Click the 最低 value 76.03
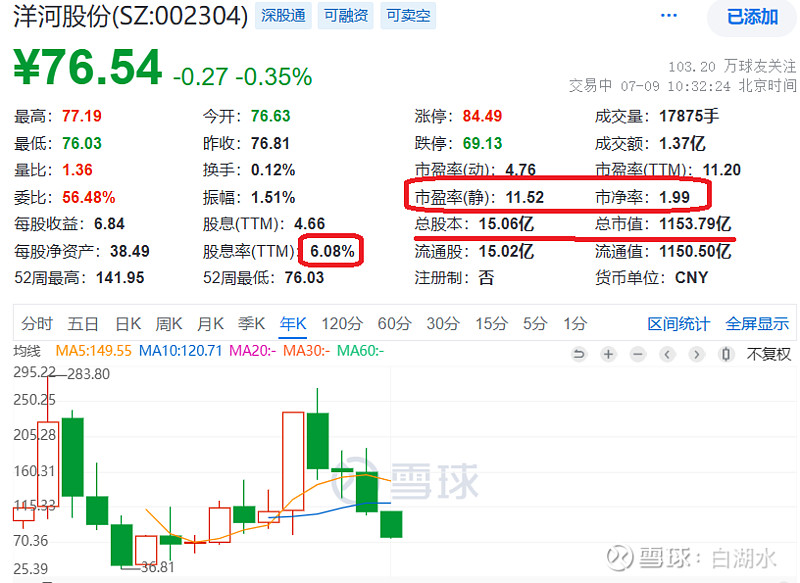Viewport: 800px width, 583px height. pos(82,143)
